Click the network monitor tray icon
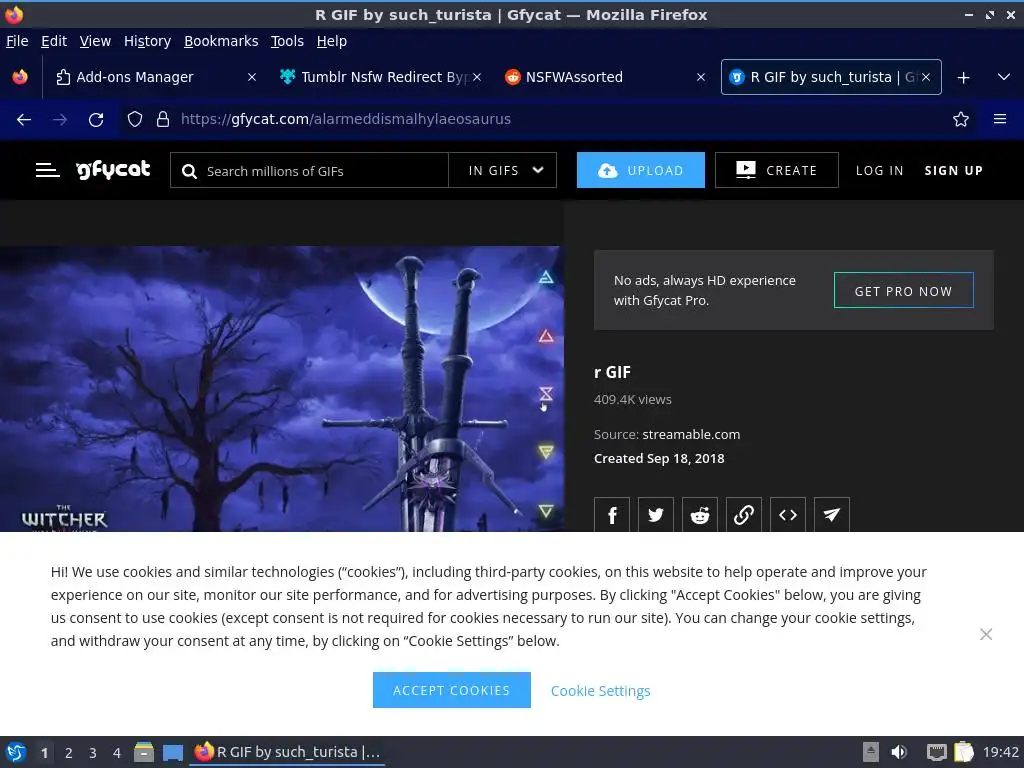 936,752
